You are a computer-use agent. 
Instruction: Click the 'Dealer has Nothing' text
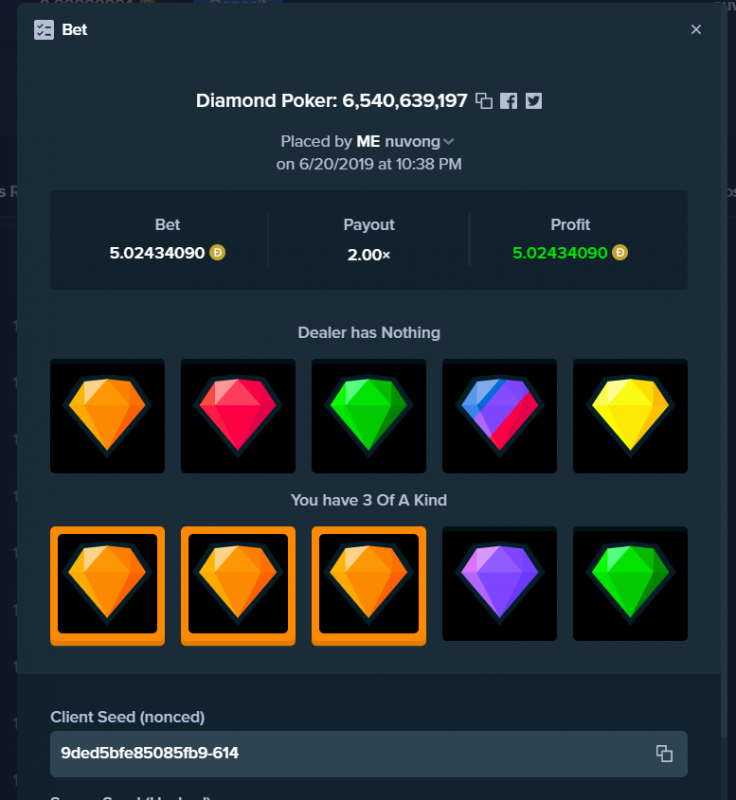369,333
